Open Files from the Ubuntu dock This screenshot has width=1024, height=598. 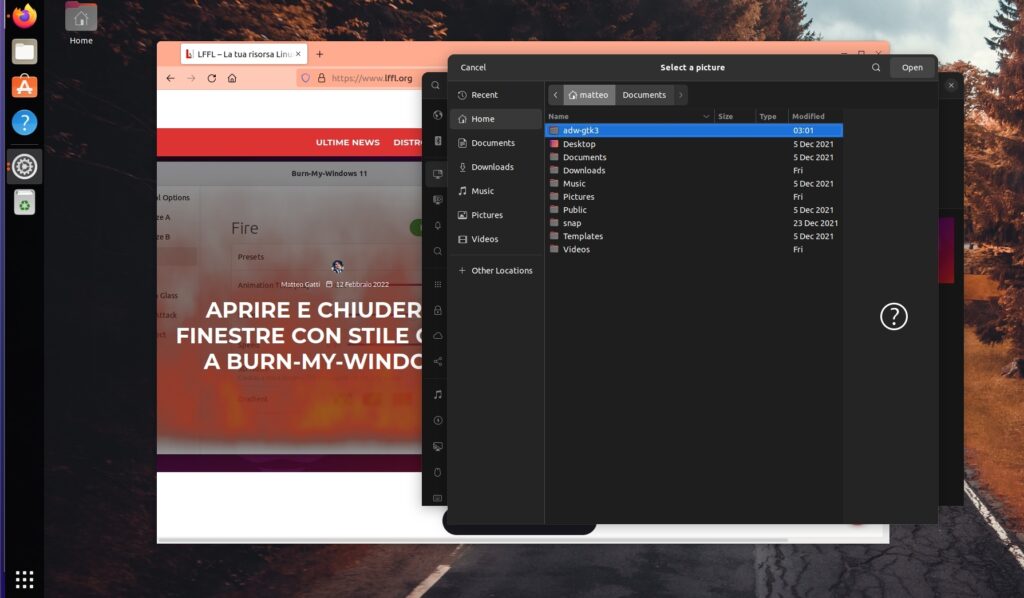(x=24, y=52)
